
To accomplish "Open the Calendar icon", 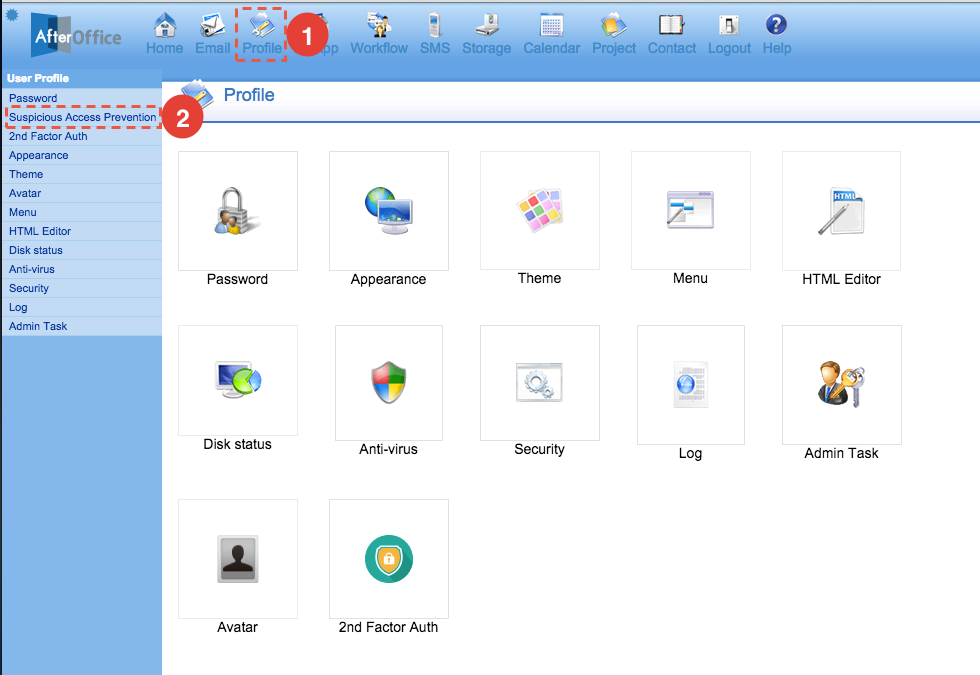I will click(551, 25).
